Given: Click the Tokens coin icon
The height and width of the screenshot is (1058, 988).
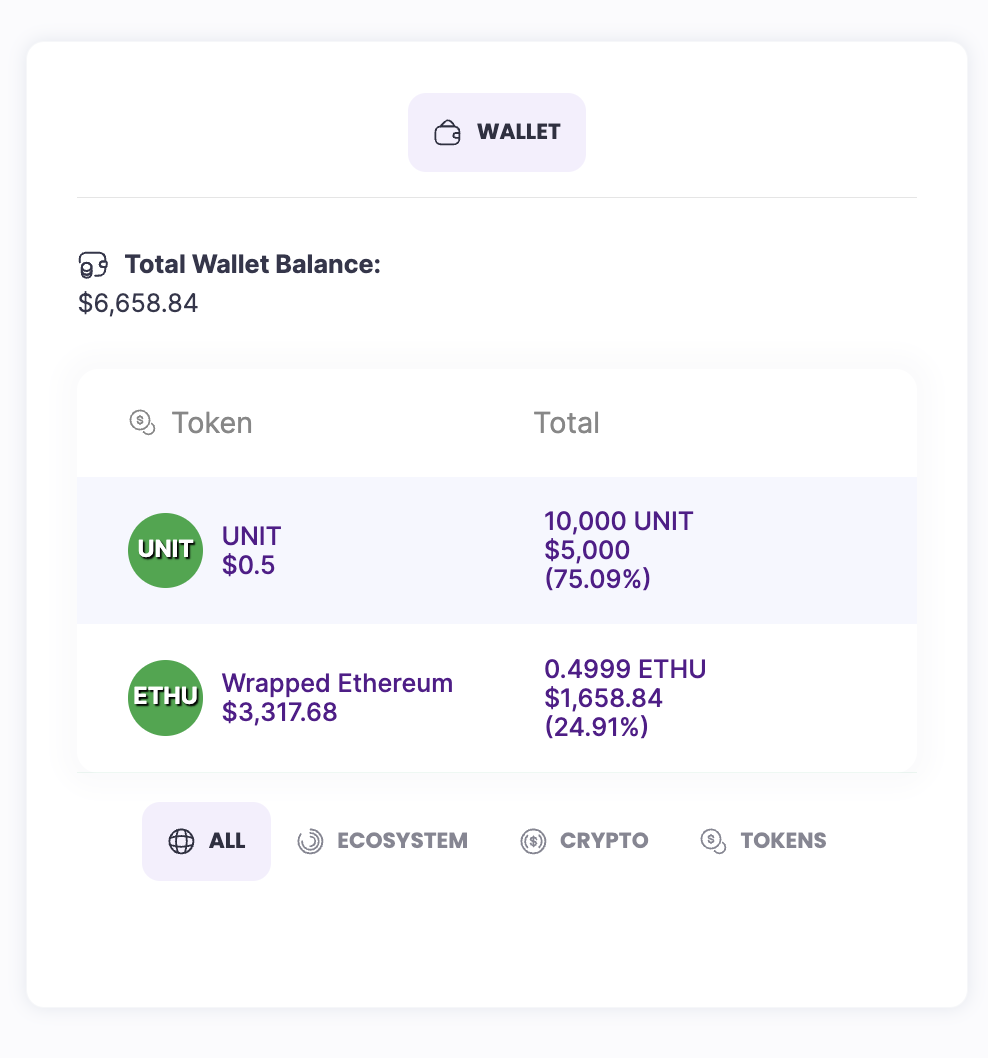Looking at the screenshot, I should click(x=713, y=842).
